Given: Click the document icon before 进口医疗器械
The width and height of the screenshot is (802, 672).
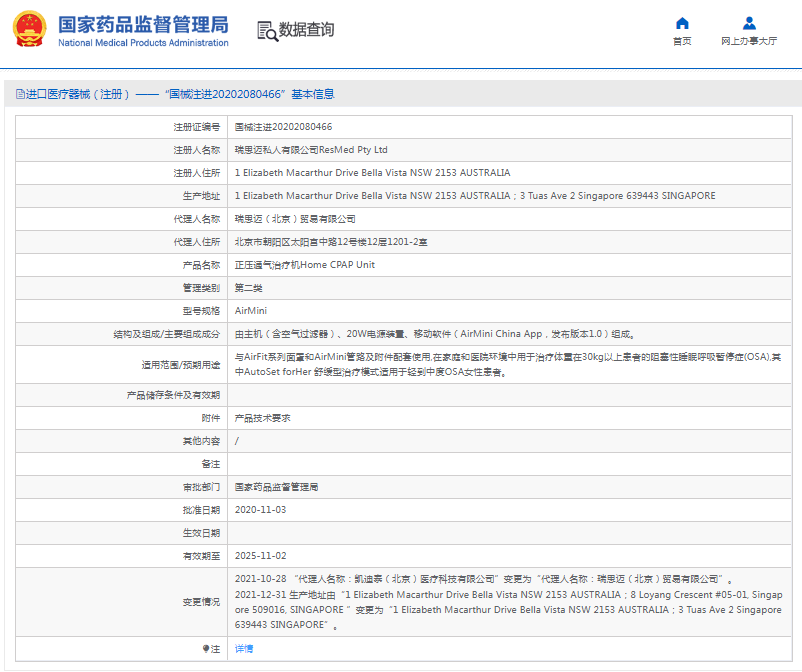Looking at the screenshot, I should [x=20, y=94].
